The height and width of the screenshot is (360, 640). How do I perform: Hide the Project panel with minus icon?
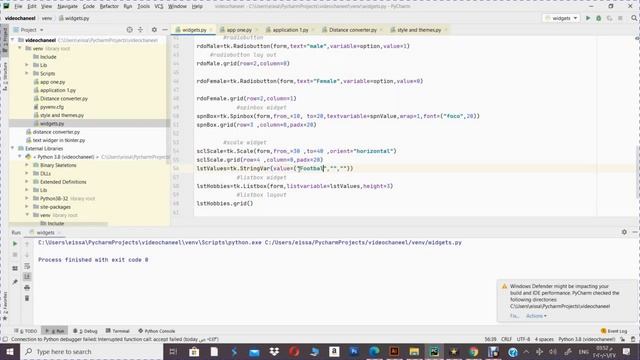165,30
